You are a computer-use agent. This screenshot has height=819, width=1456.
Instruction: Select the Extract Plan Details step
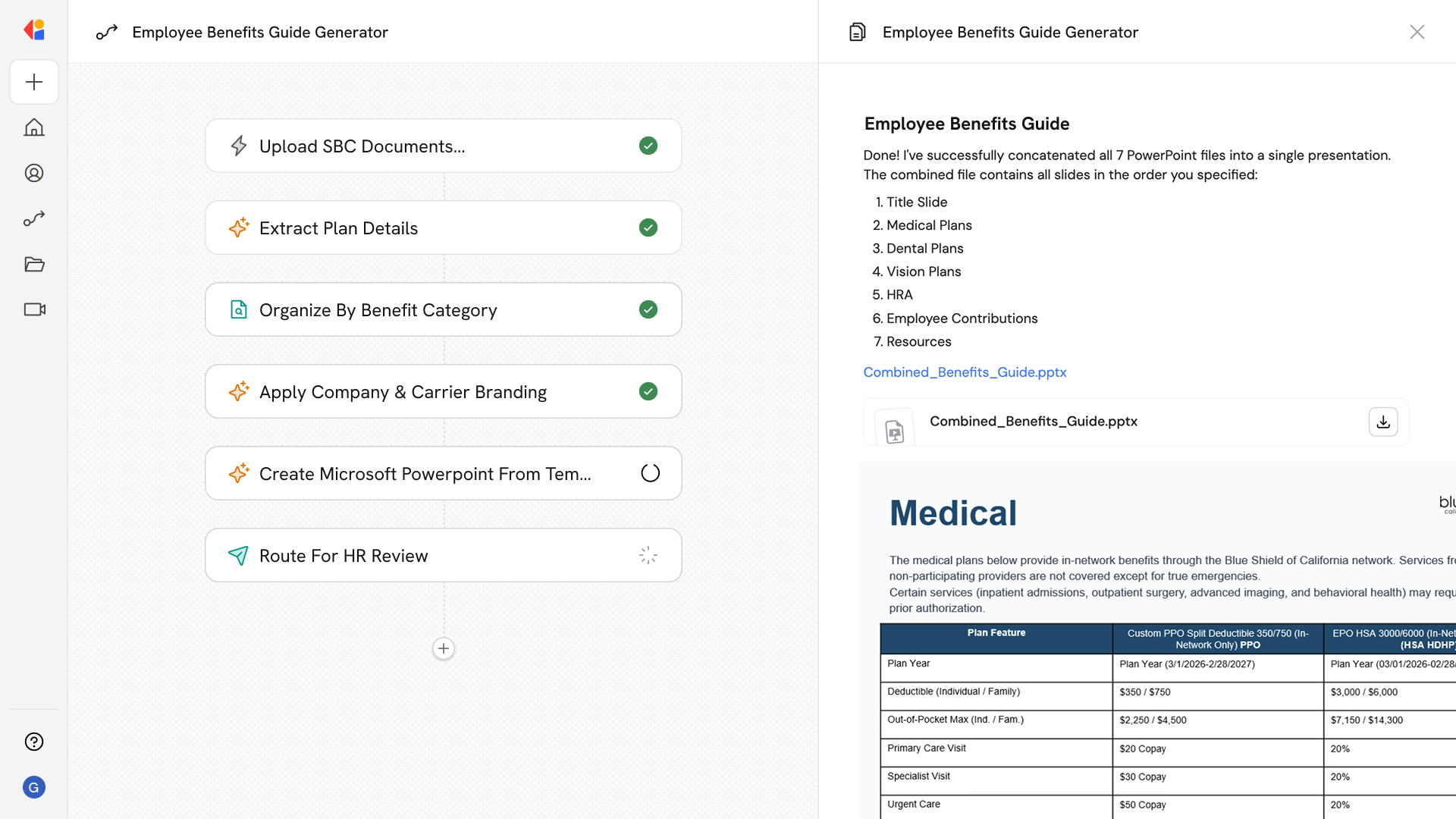pyautogui.click(x=443, y=227)
